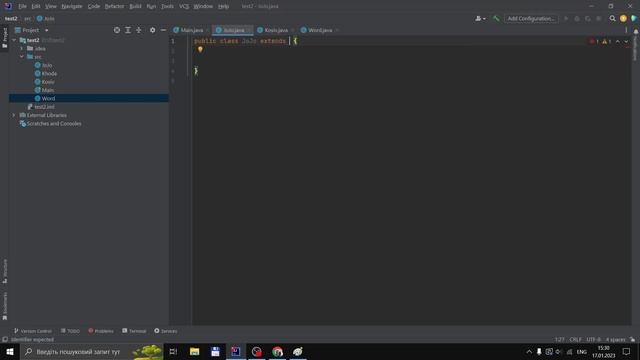Click the Windows Start button
Image resolution: width=640 pixels, height=360 pixels.
[10, 351]
